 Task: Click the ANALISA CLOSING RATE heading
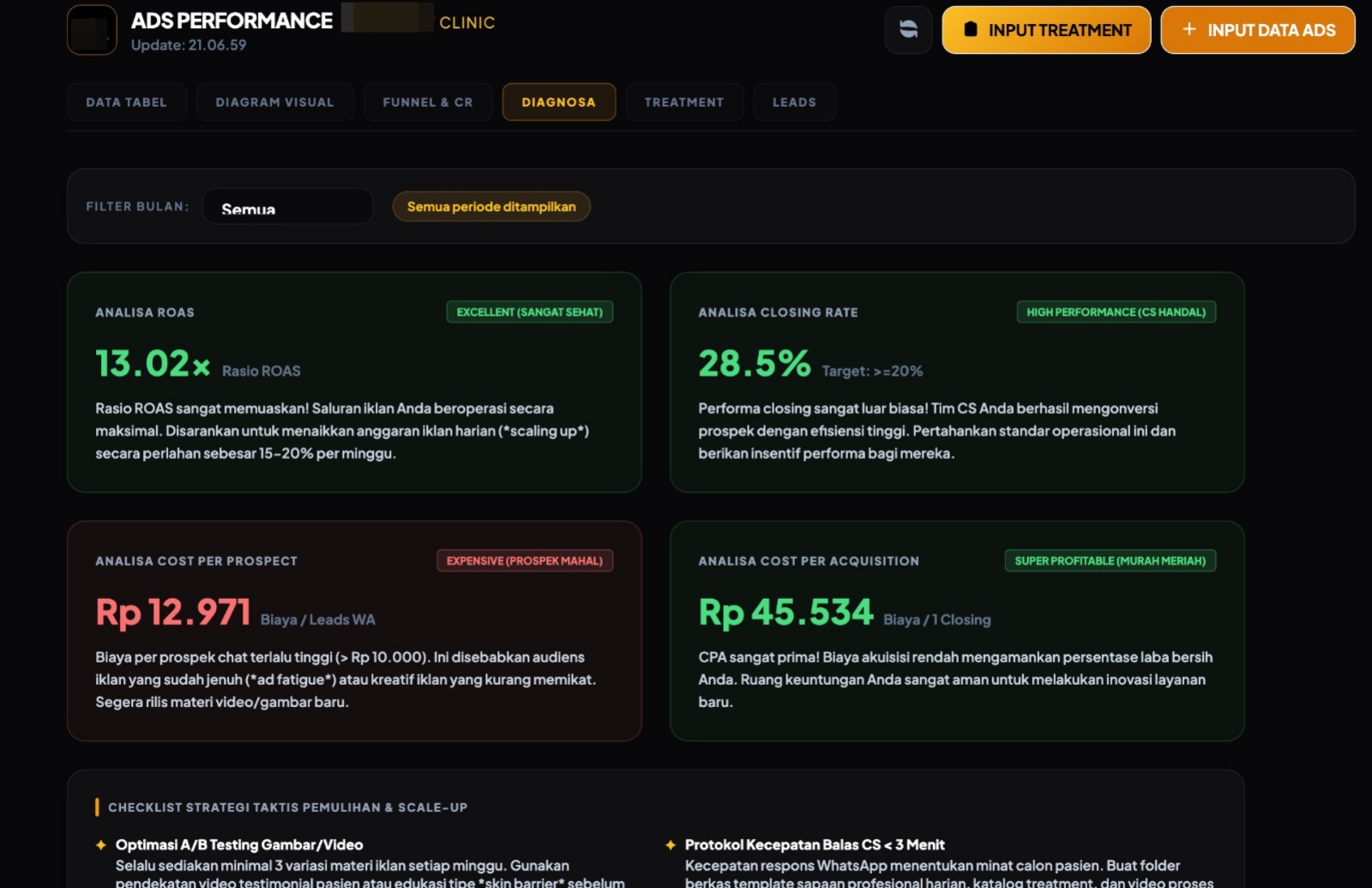point(778,312)
